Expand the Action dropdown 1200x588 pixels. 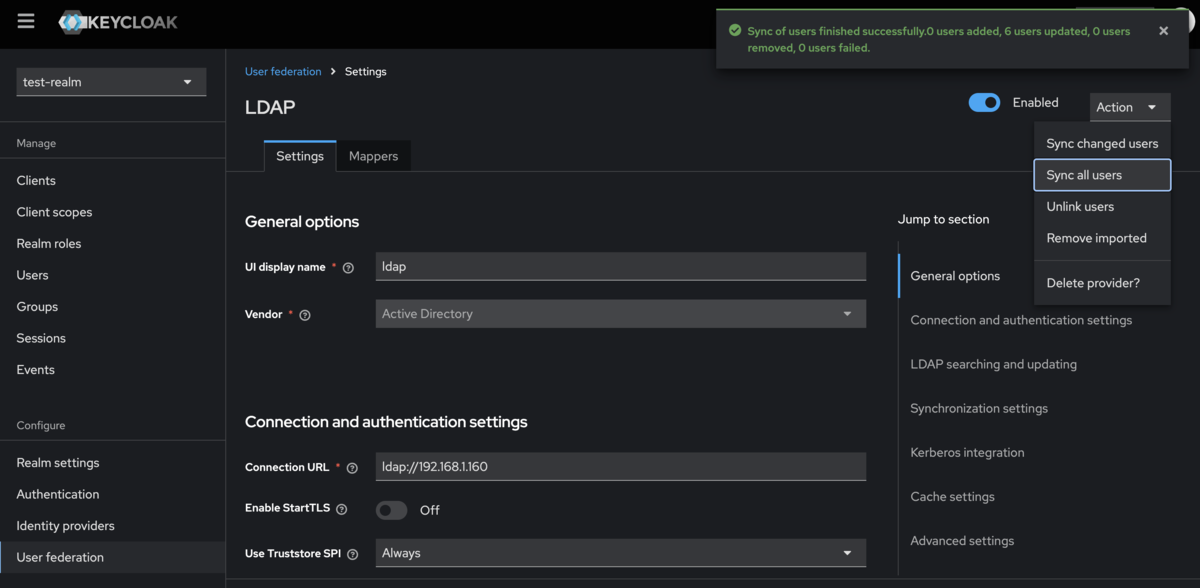coord(1128,107)
